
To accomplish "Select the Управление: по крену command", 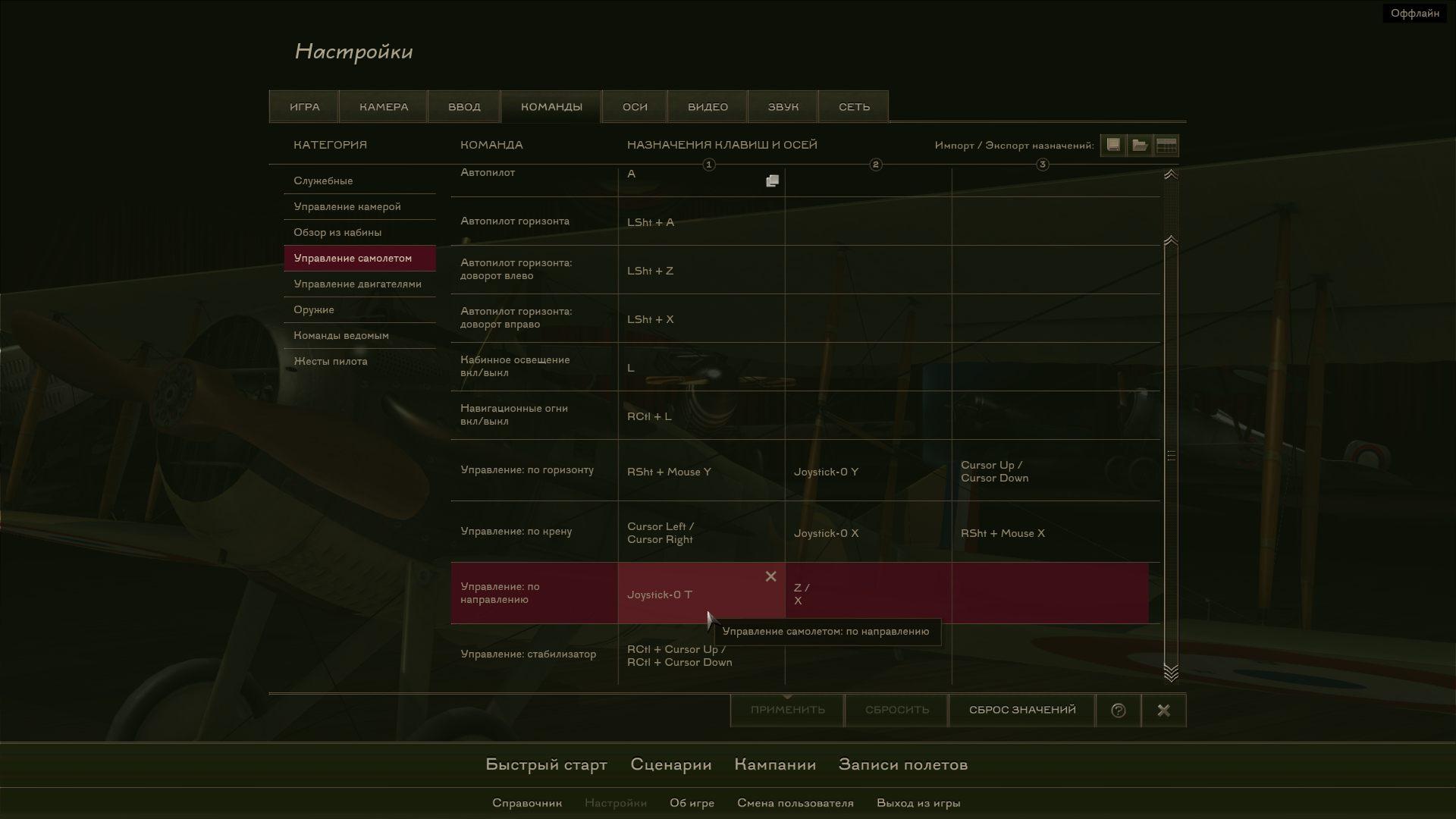I will [534, 532].
